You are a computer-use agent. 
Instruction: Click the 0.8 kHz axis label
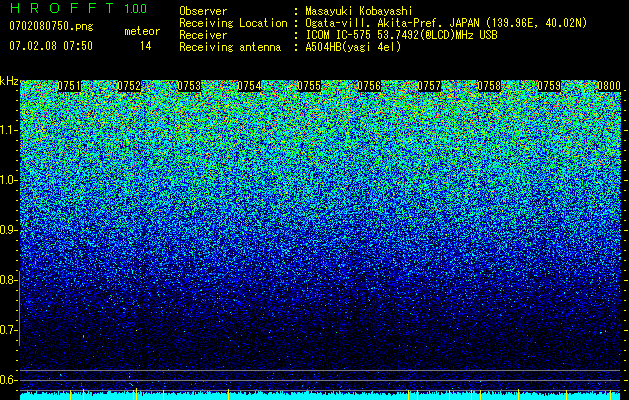(8, 280)
